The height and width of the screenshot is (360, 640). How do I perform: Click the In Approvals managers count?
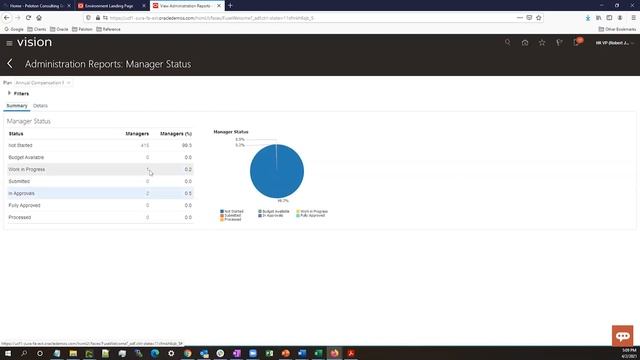(147, 193)
